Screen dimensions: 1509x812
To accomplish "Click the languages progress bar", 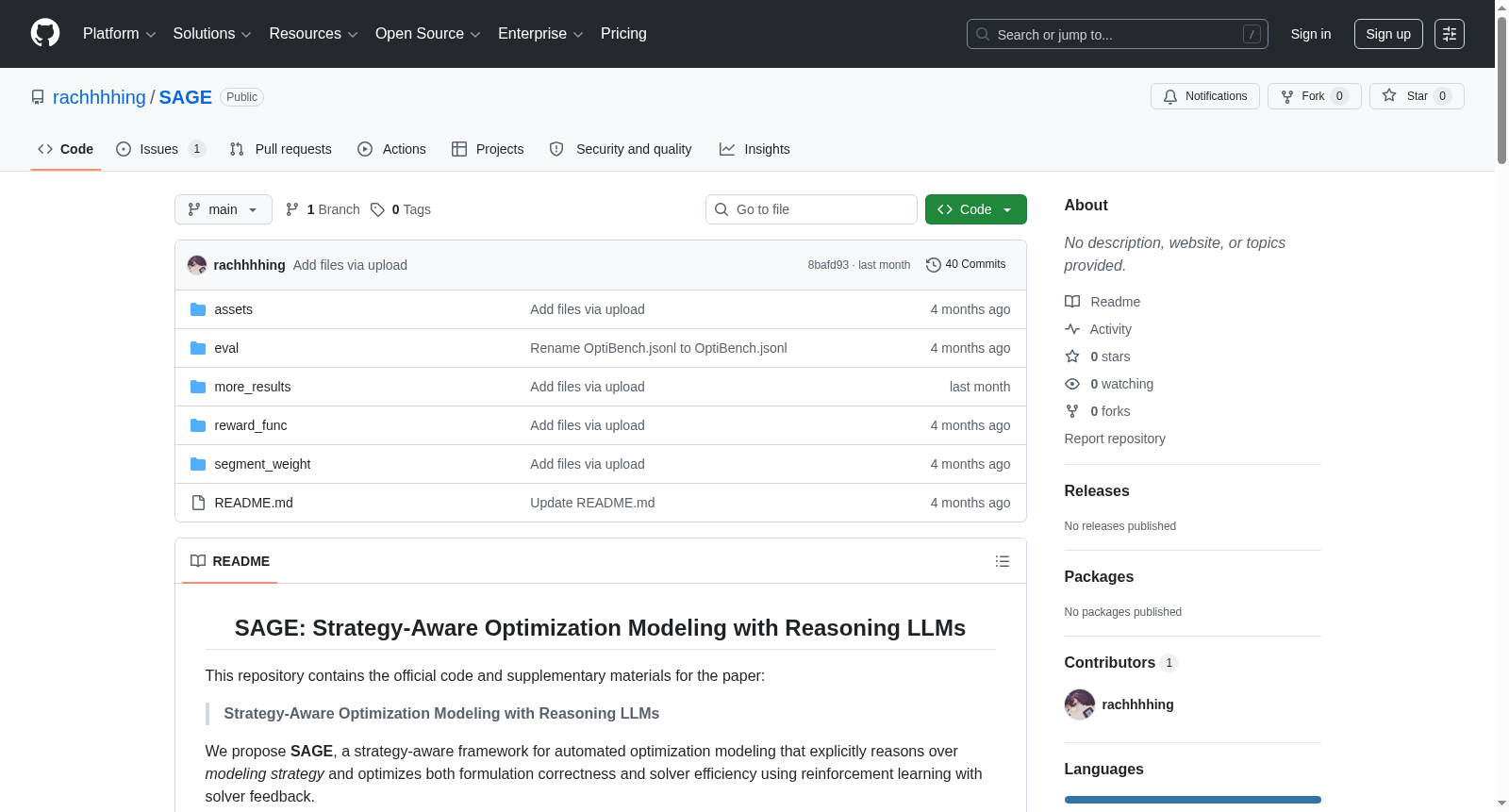I will point(1193,800).
